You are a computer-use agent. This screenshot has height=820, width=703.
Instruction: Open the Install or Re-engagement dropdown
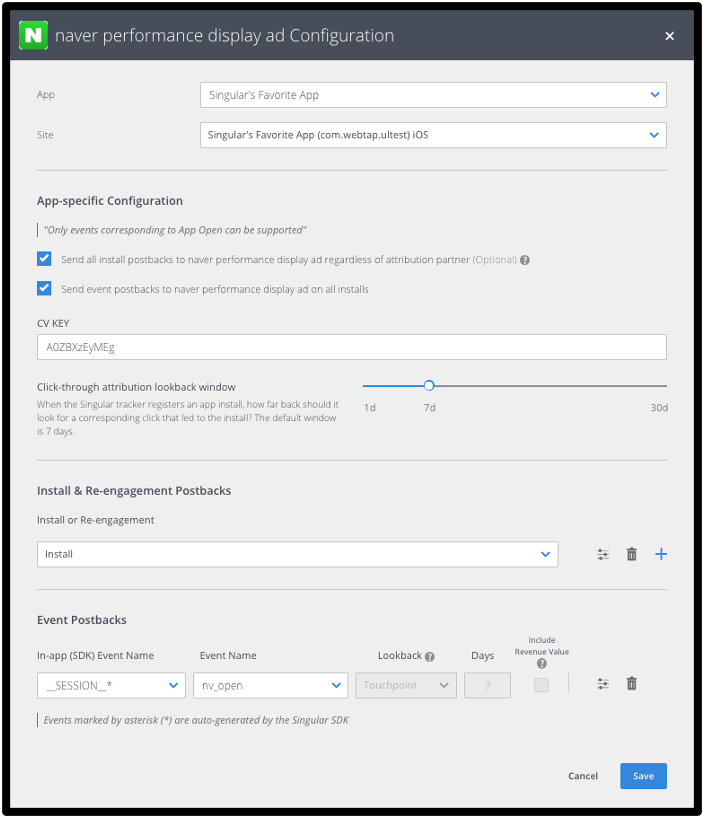(297, 554)
